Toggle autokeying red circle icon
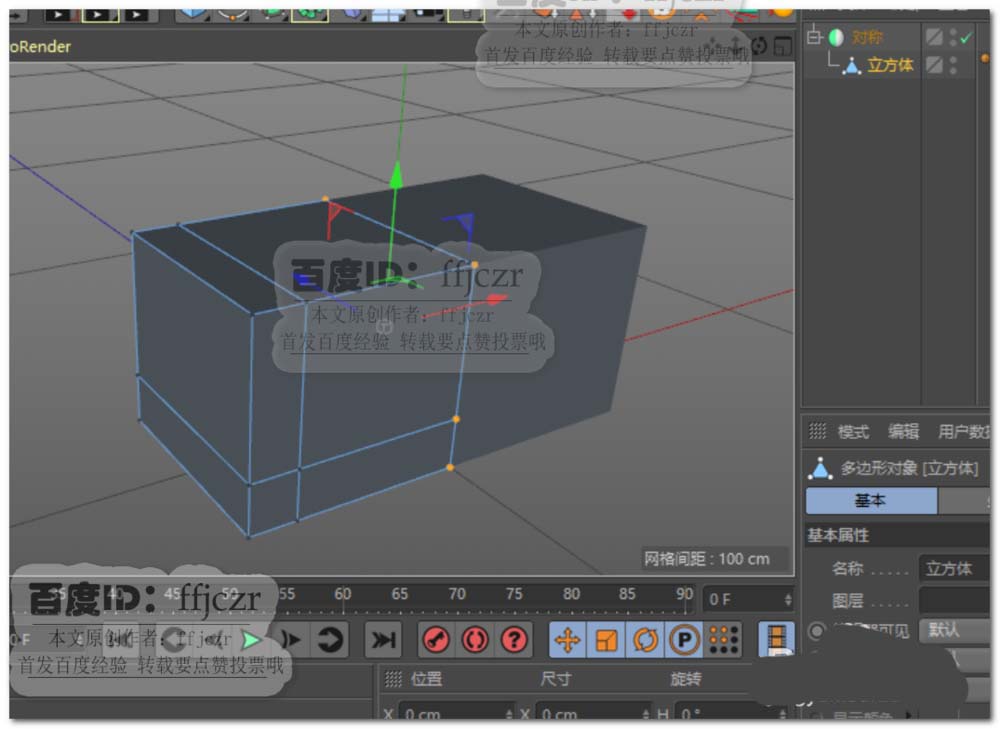 475,640
